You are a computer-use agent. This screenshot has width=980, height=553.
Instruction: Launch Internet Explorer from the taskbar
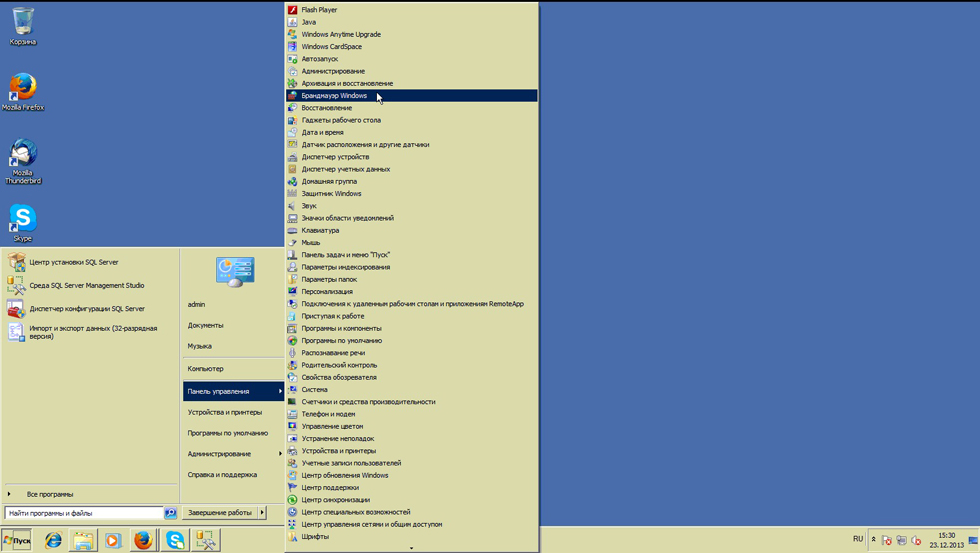[x=53, y=540]
